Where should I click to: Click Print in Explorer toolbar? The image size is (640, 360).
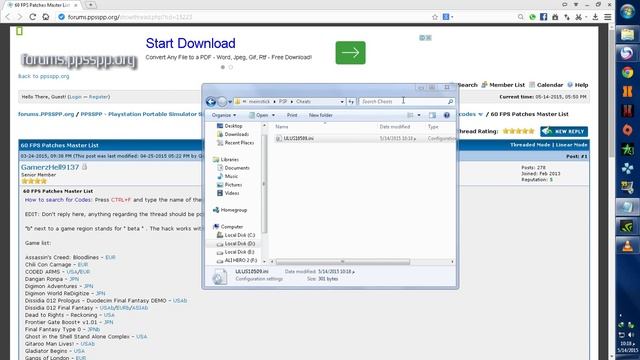click(x=292, y=116)
